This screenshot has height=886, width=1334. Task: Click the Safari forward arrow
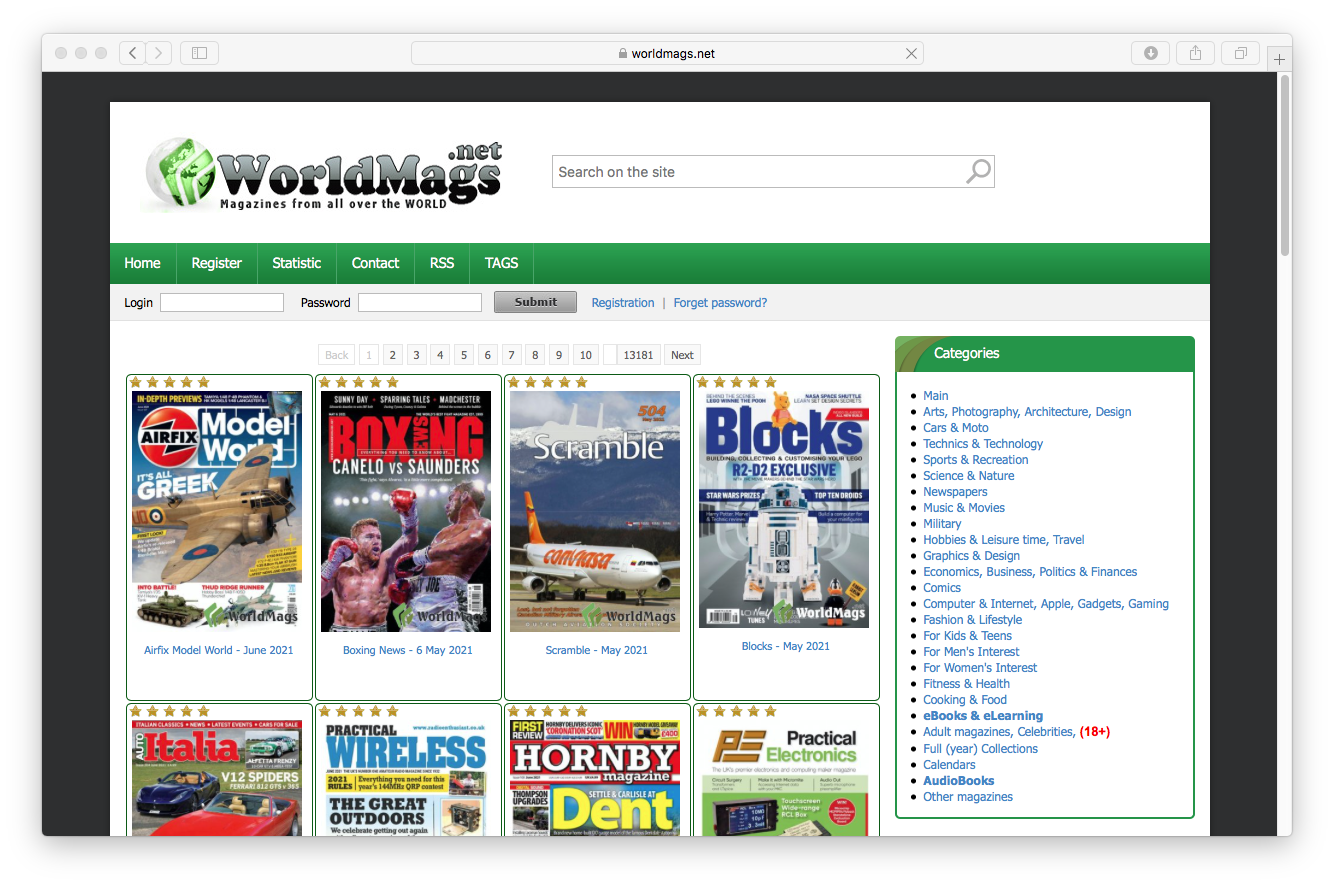pos(159,53)
